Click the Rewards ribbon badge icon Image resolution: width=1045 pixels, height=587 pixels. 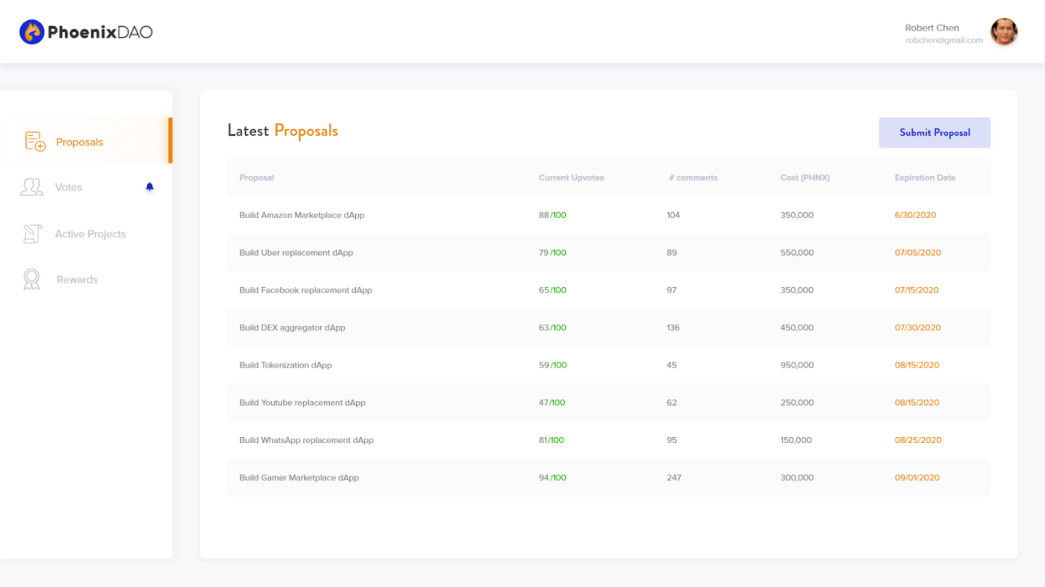click(x=31, y=279)
